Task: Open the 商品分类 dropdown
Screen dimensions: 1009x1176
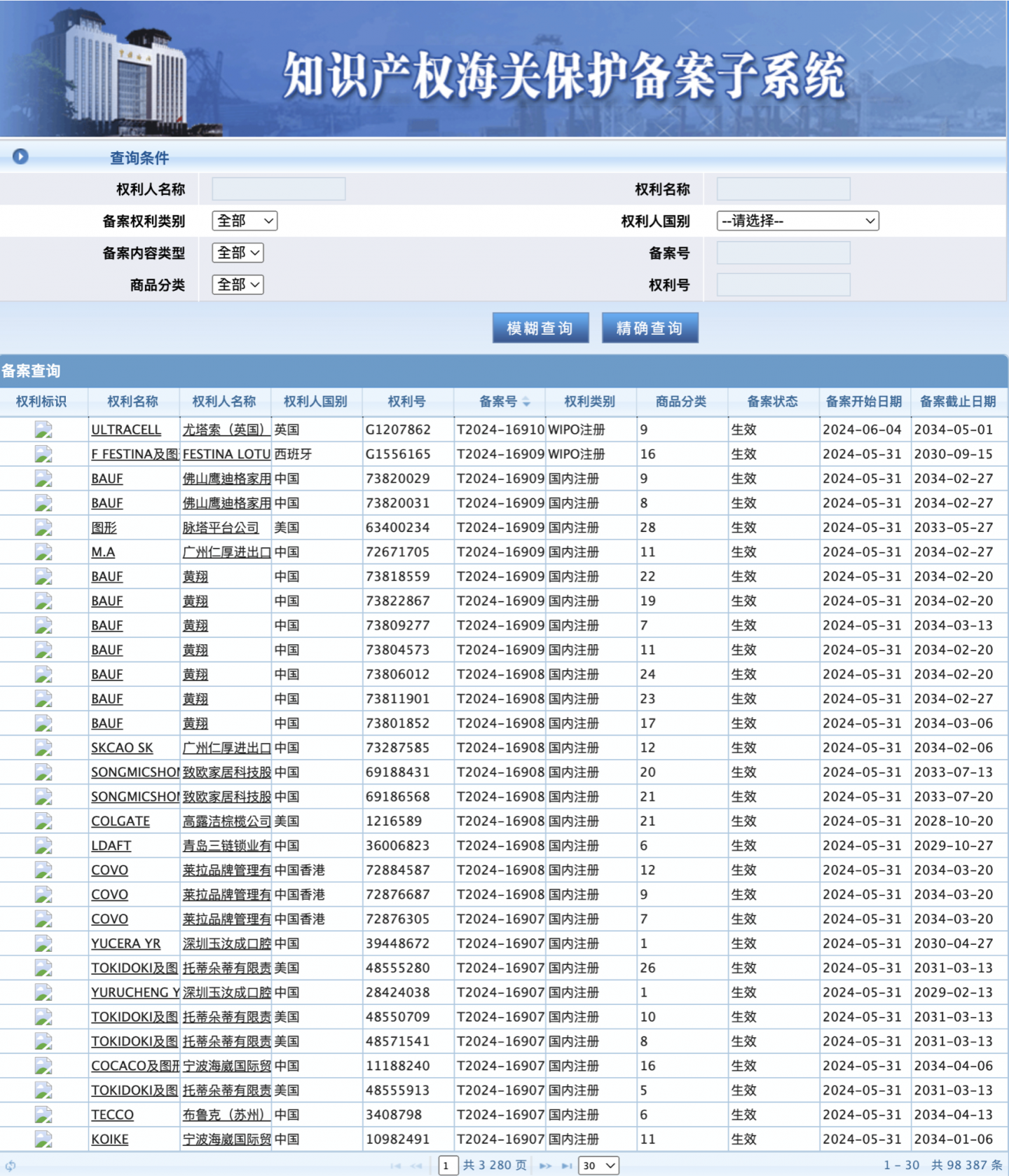Action: click(238, 285)
